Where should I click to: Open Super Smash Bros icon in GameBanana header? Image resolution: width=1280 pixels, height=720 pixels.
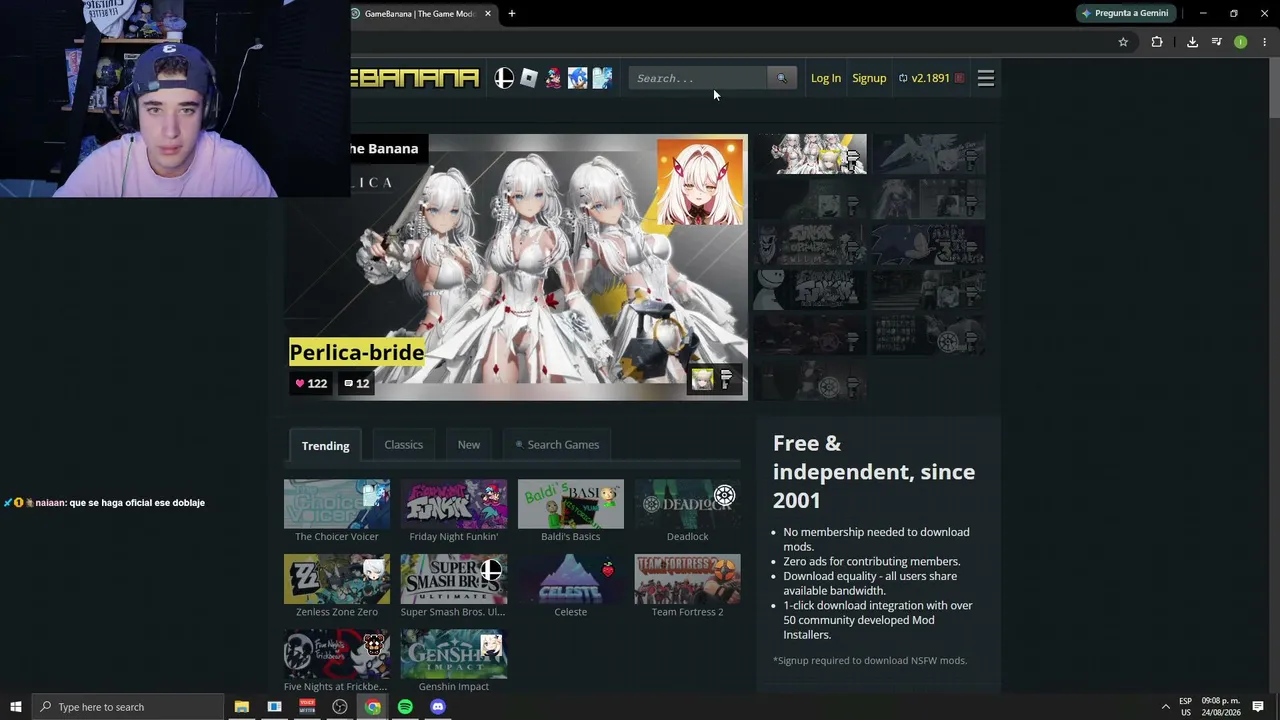point(504,78)
